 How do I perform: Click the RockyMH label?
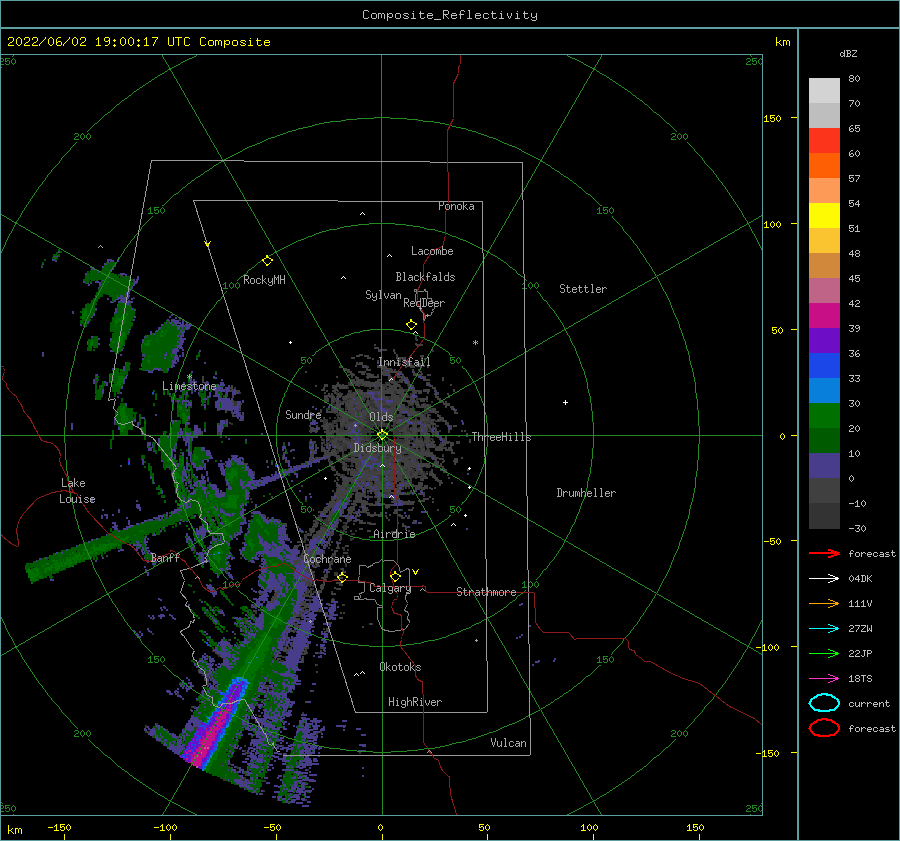pyautogui.click(x=264, y=280)
